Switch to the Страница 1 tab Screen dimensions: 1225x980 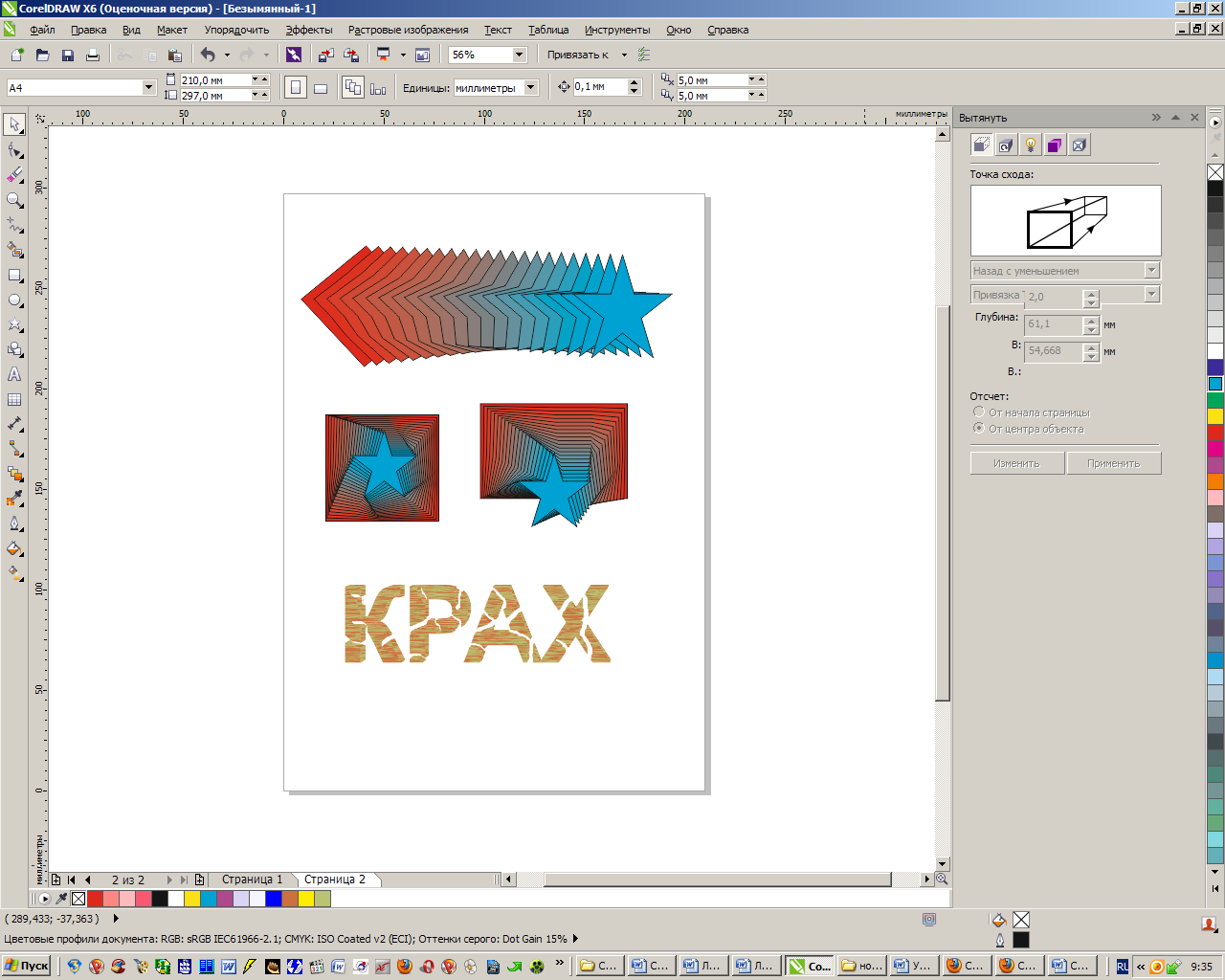click(252, 880)
